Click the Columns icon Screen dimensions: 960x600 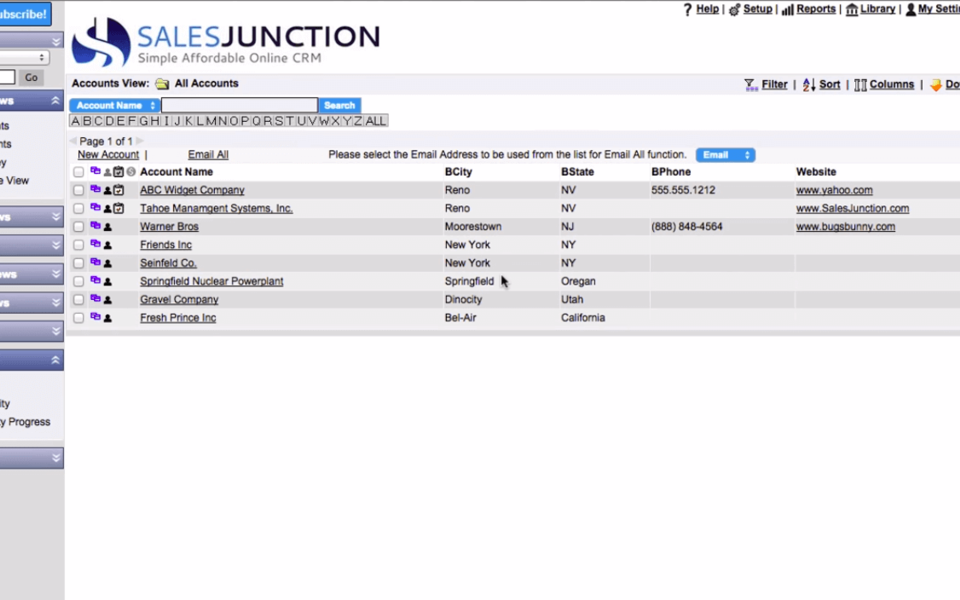(x=860, y=85)
